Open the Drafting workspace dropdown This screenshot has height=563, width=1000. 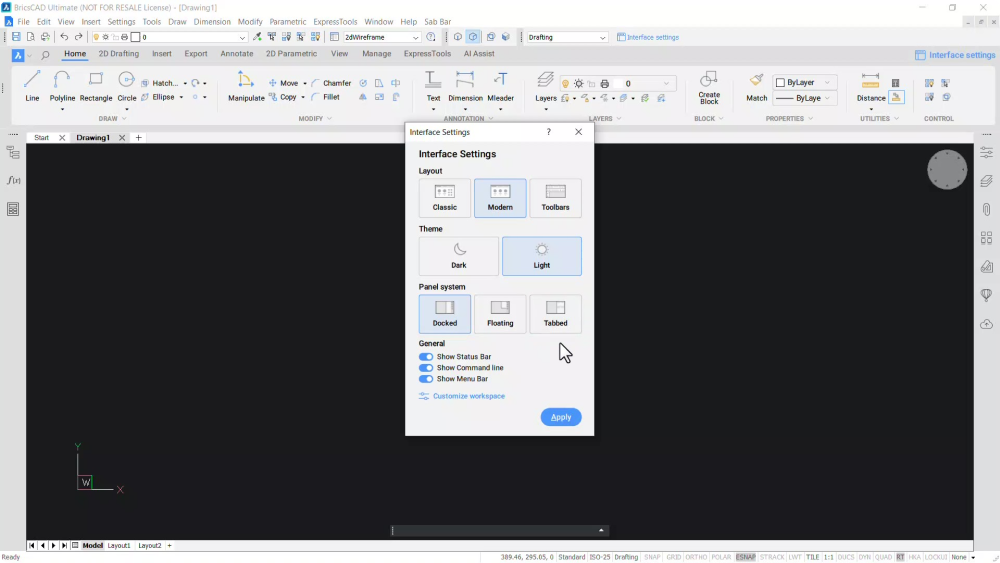(566, 37)
